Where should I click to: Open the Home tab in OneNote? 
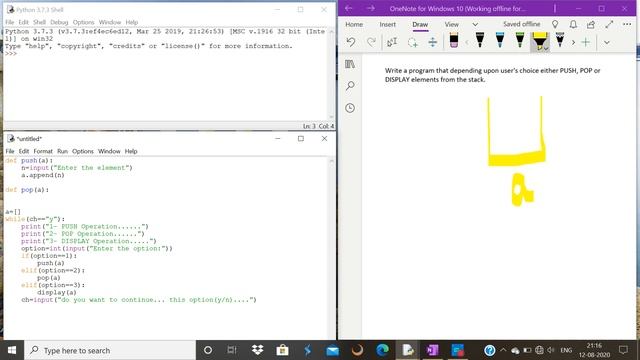click(354, 24)
